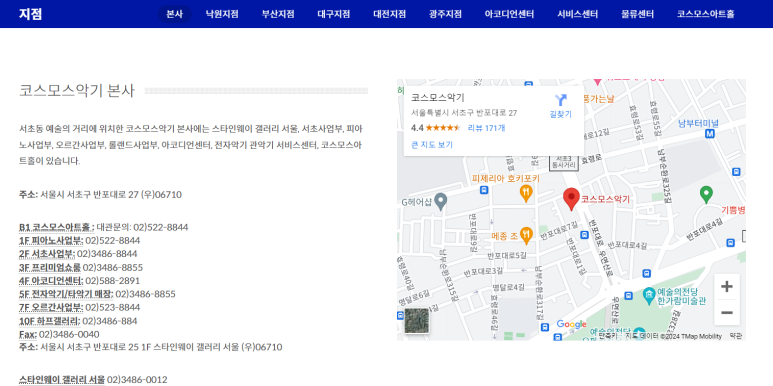This screenshot has height=386, width=773.
Task: Click the 4F 아코디언센터 label
Action: click(x=51, y=281)
